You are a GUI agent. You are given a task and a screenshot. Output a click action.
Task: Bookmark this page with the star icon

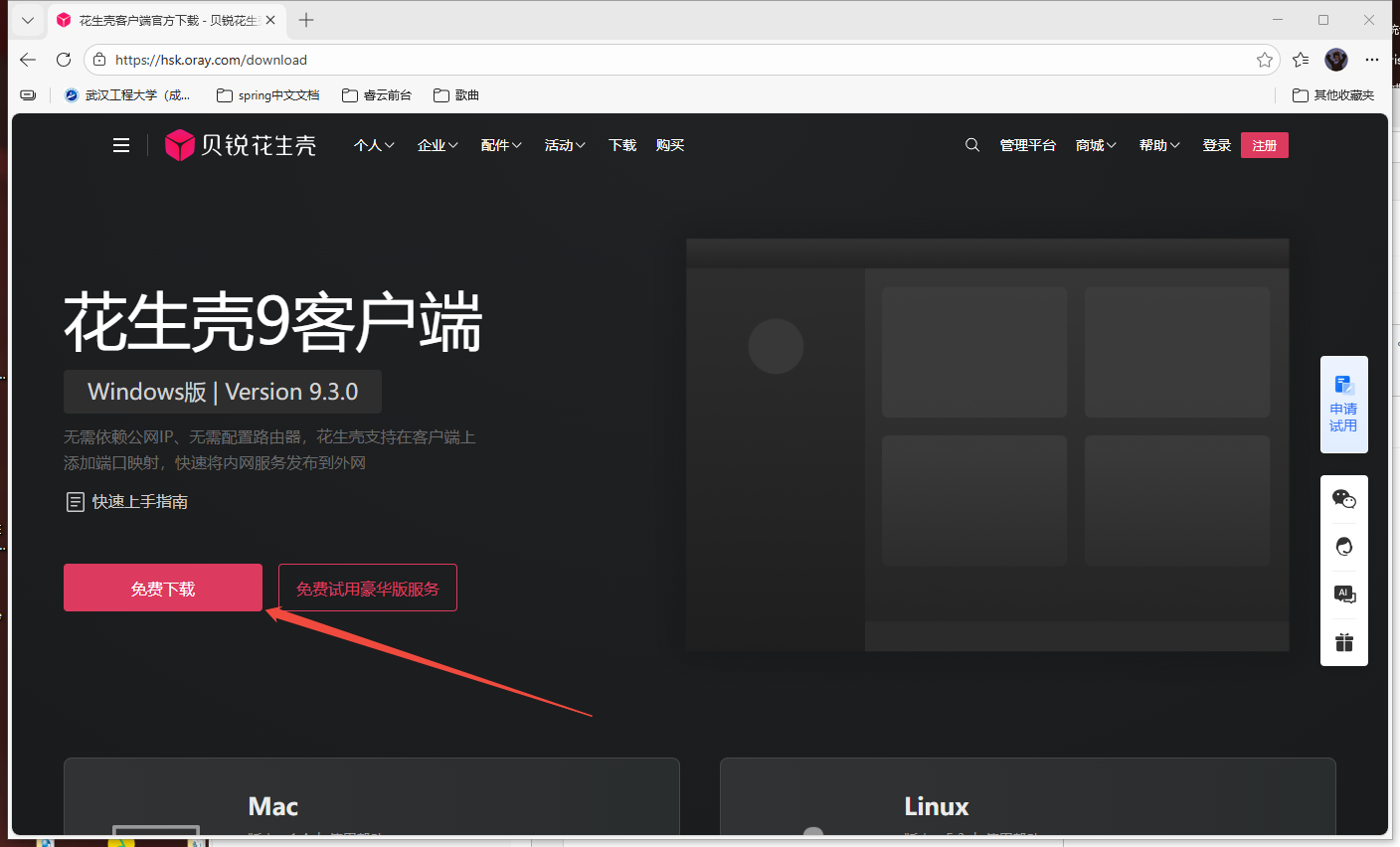[x=1264, y=60]
